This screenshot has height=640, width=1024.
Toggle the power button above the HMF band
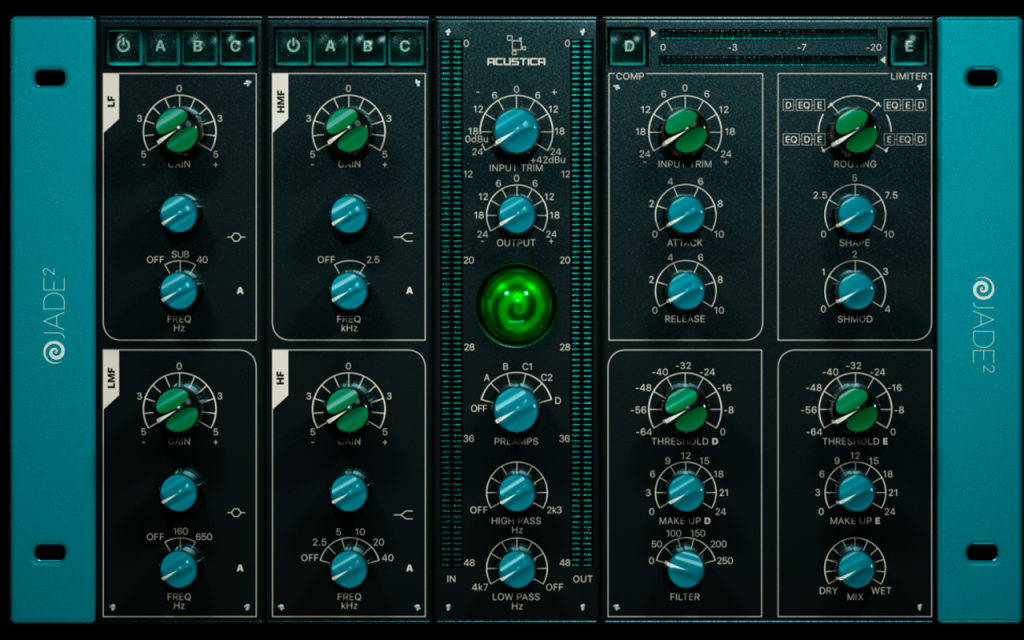tap(293, 46)
